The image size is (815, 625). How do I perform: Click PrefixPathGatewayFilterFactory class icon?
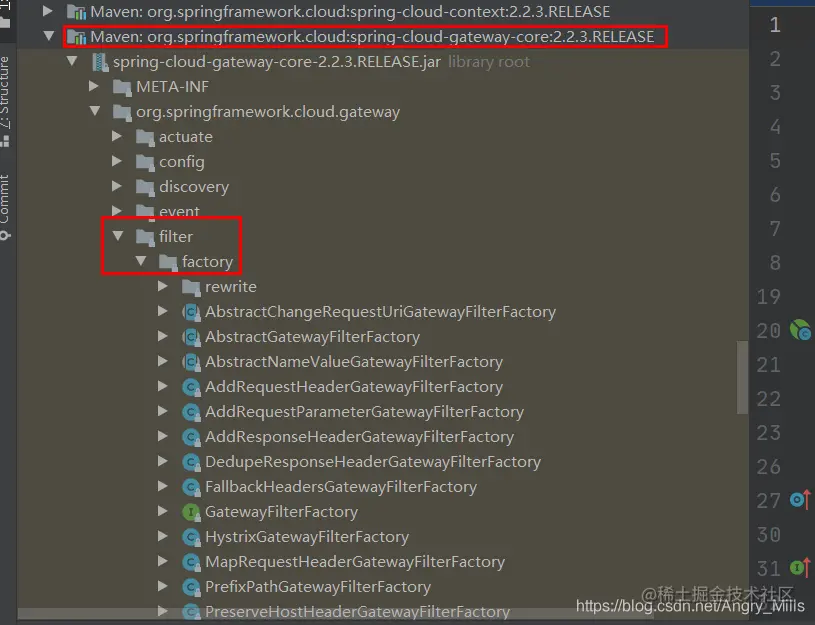point(191,587)
